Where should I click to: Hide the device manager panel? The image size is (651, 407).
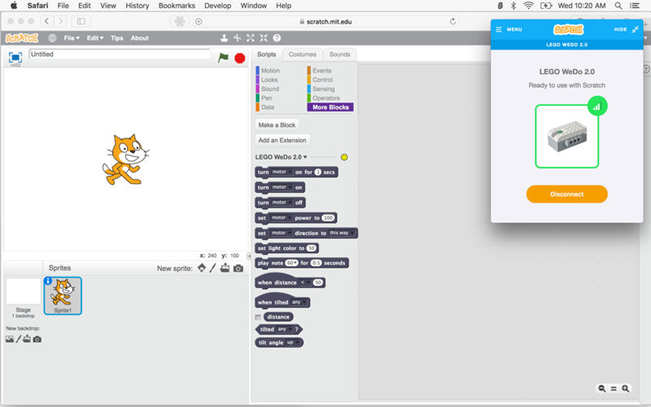(626, 29)
